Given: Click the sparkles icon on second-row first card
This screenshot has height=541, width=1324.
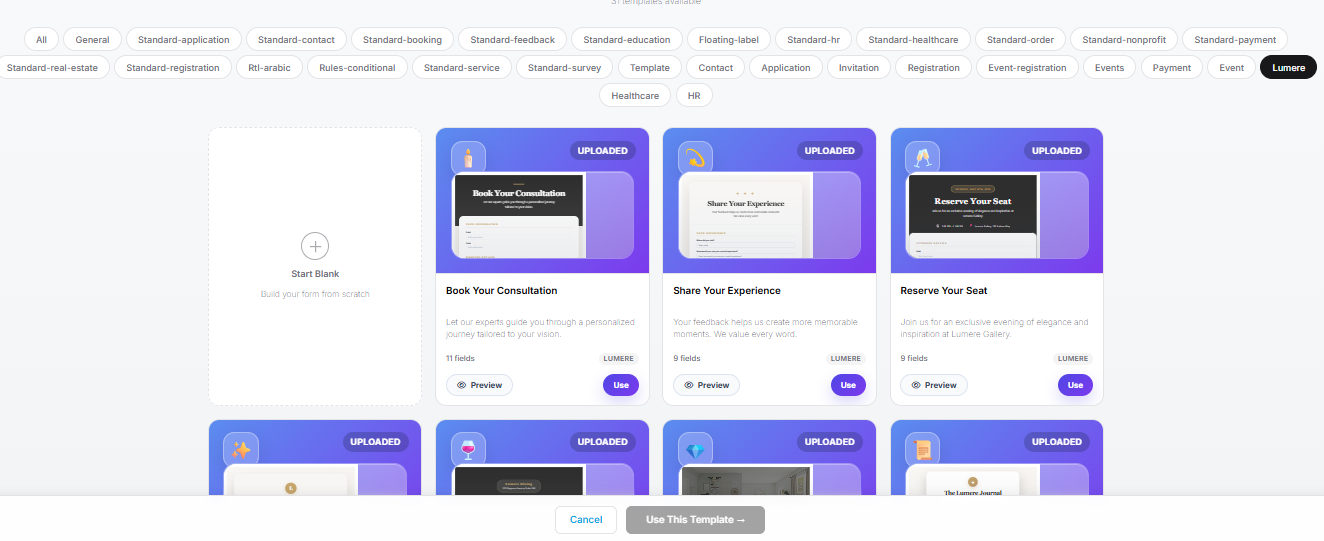Looking at the screenshot, I should pos(241,449).
